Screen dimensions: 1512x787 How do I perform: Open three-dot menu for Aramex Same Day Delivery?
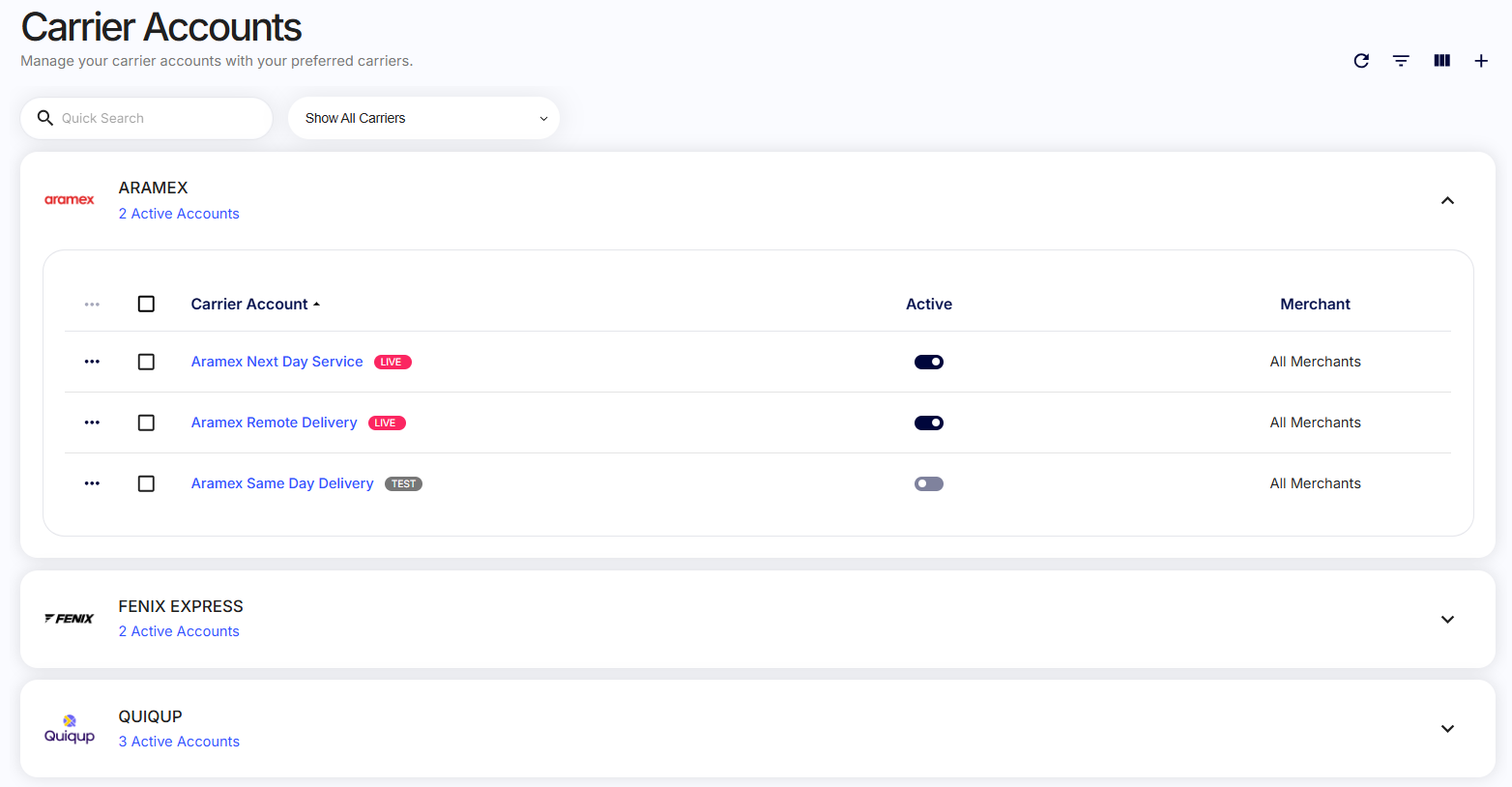click(x=92, y=483)
